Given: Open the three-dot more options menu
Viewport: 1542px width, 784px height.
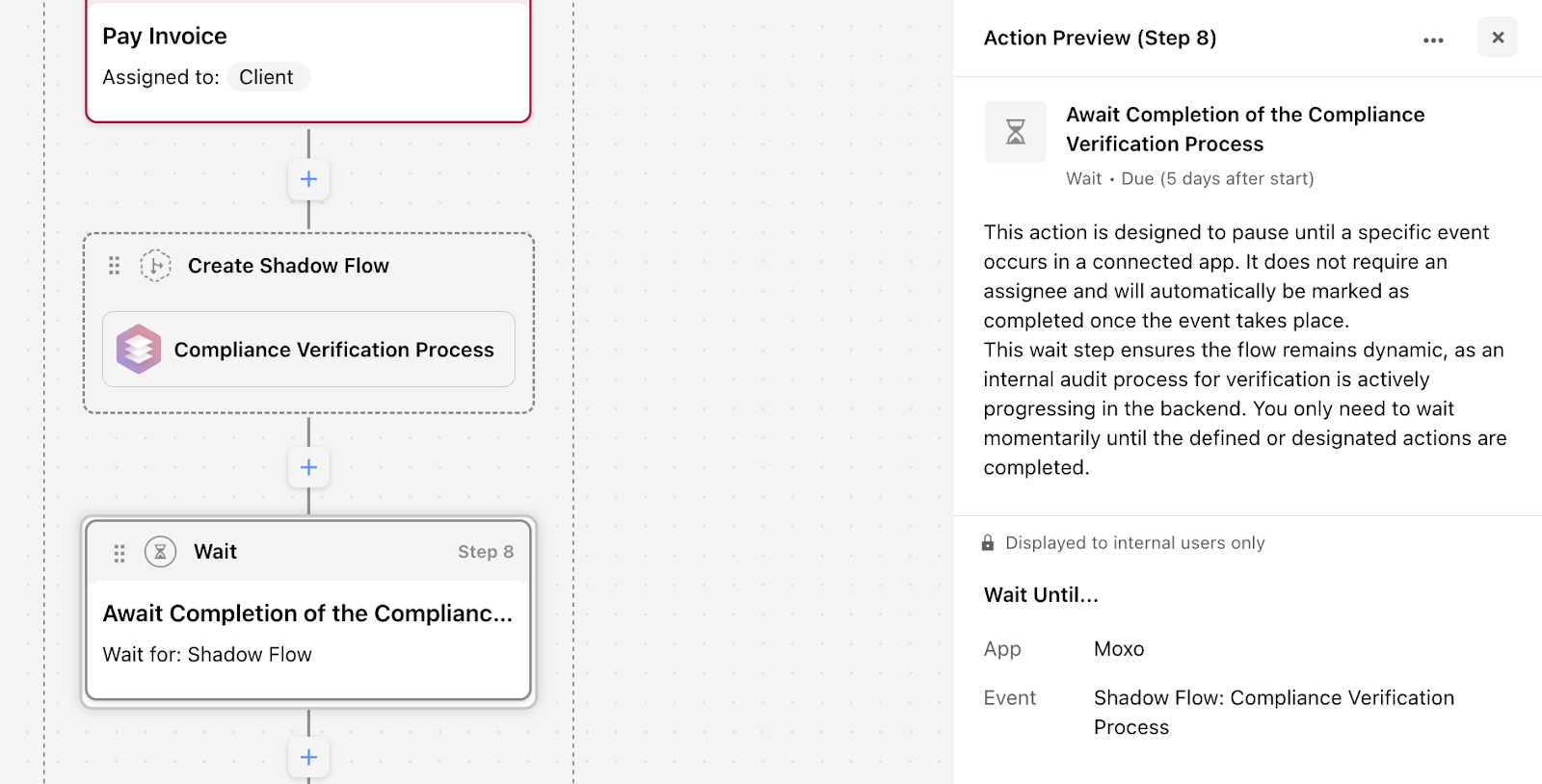Looking at the screenshot, I should click(1433, 39).
